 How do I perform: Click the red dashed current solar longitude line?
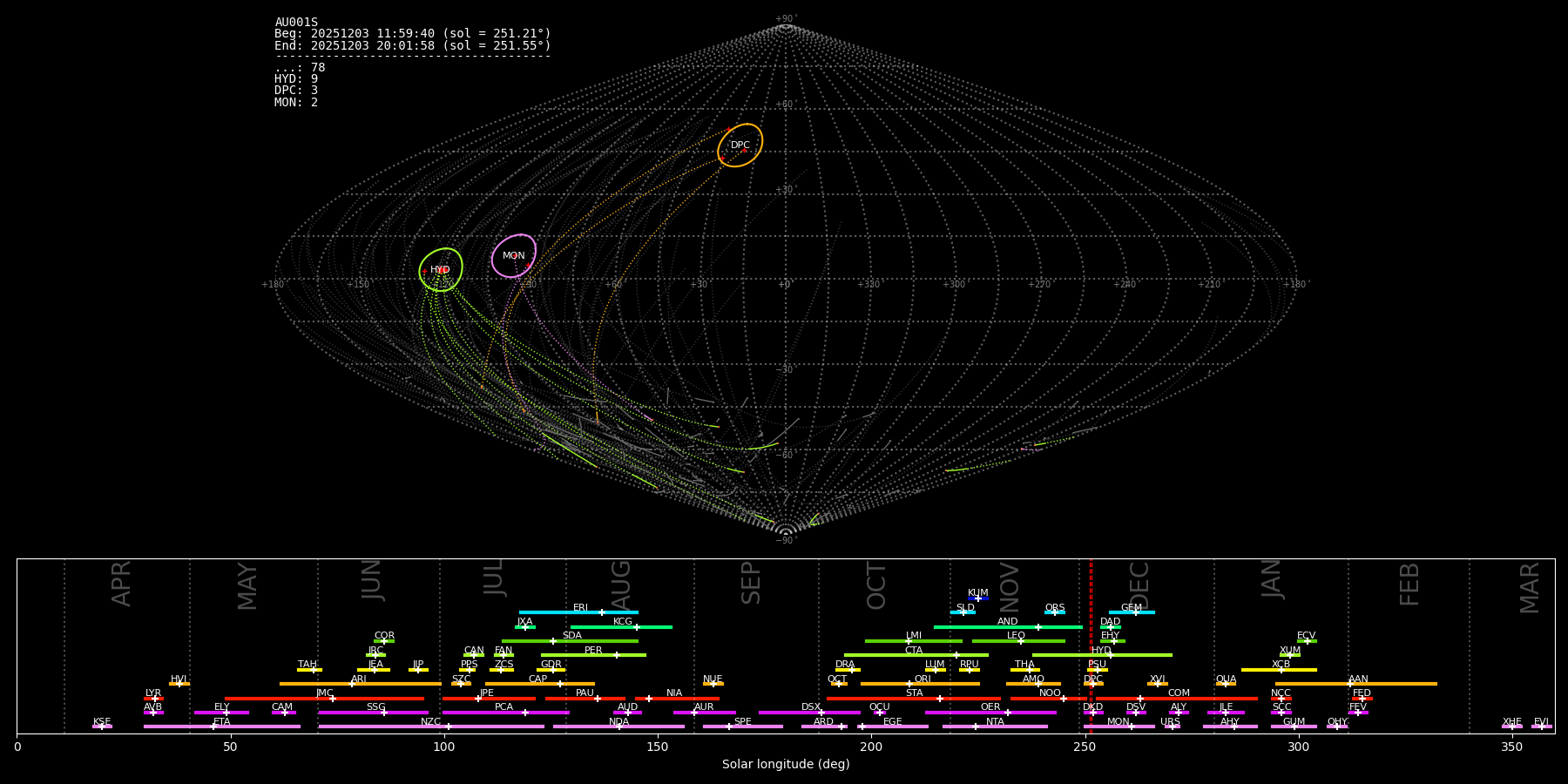pos(1091,645)
